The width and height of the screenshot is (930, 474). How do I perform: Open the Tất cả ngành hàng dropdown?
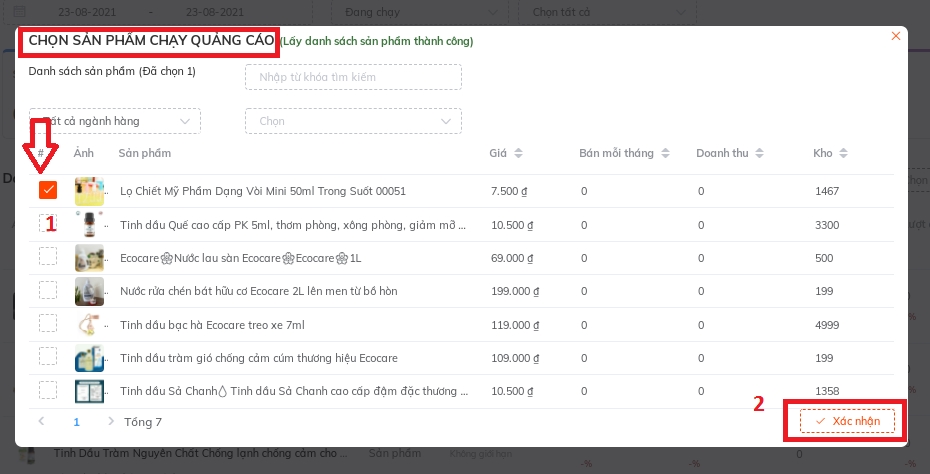115,121
